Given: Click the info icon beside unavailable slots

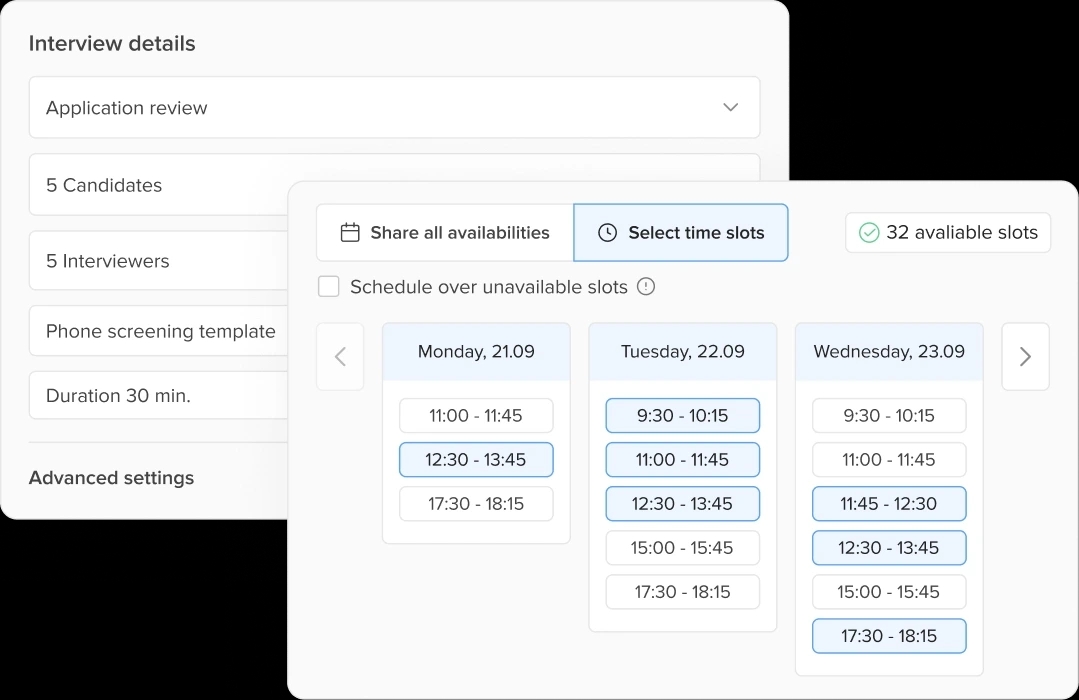Looking at the screenshot, I should (646, 287).
